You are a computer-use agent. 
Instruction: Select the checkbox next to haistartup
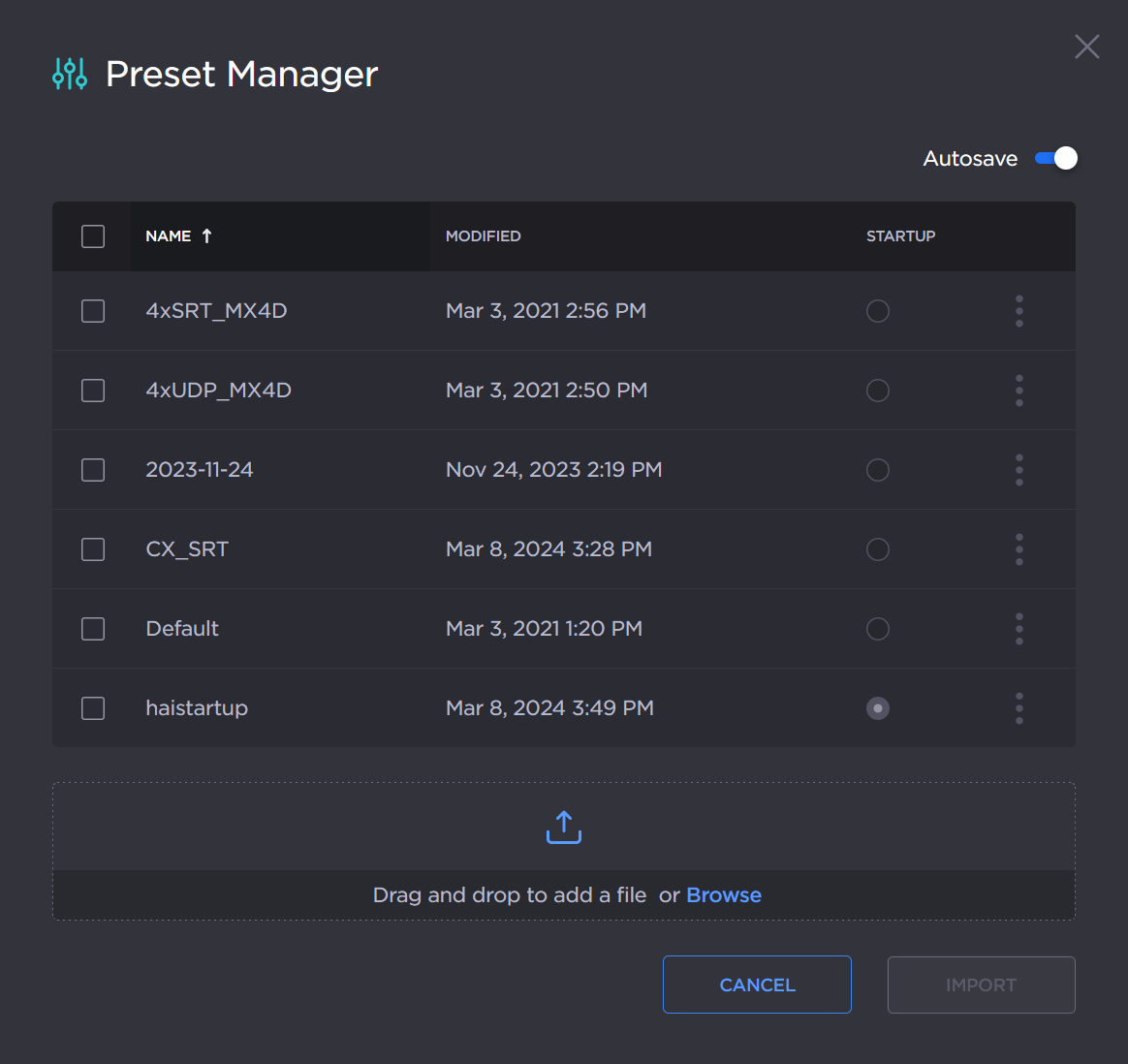tap(93, 708)
